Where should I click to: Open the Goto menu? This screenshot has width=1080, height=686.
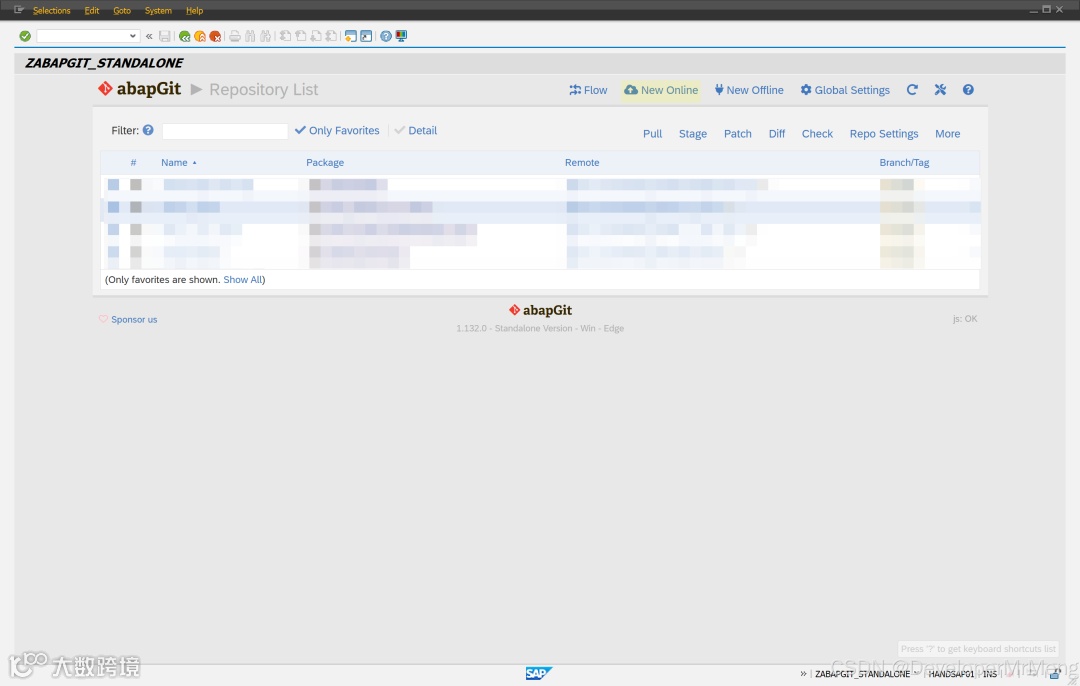[x=122, y=10]
